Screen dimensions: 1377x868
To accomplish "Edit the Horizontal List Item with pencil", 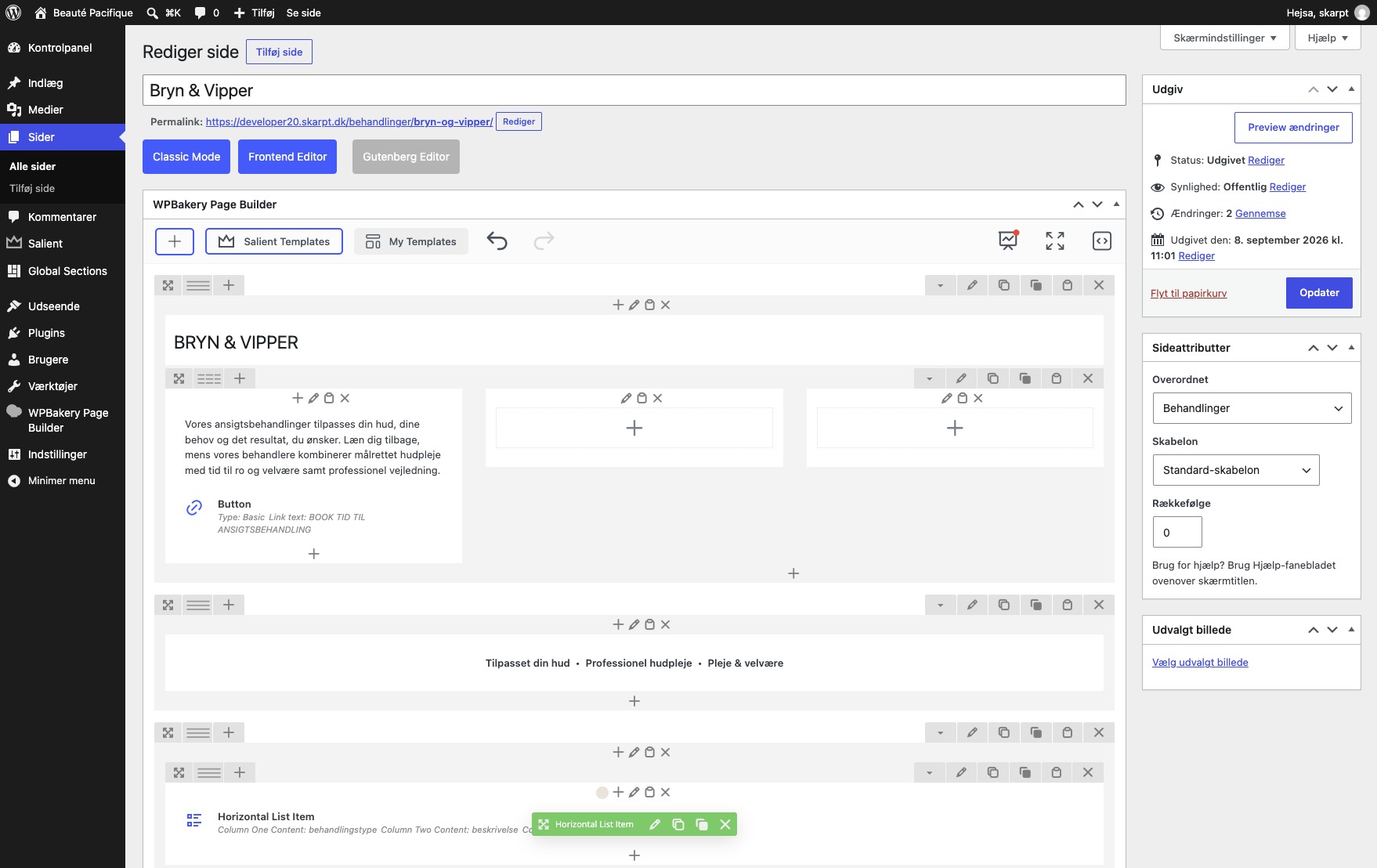I will pos(655,824).
